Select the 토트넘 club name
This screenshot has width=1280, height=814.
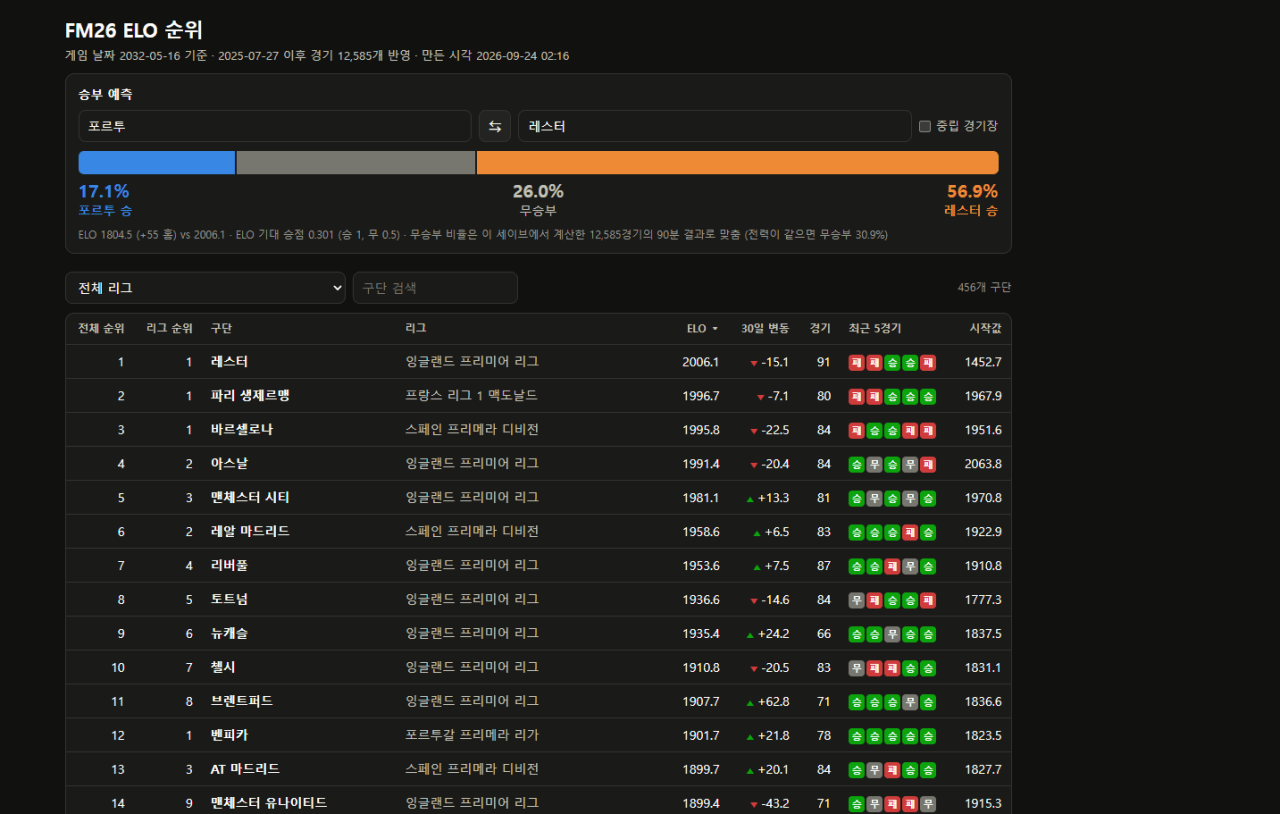(x=229, y=600)
